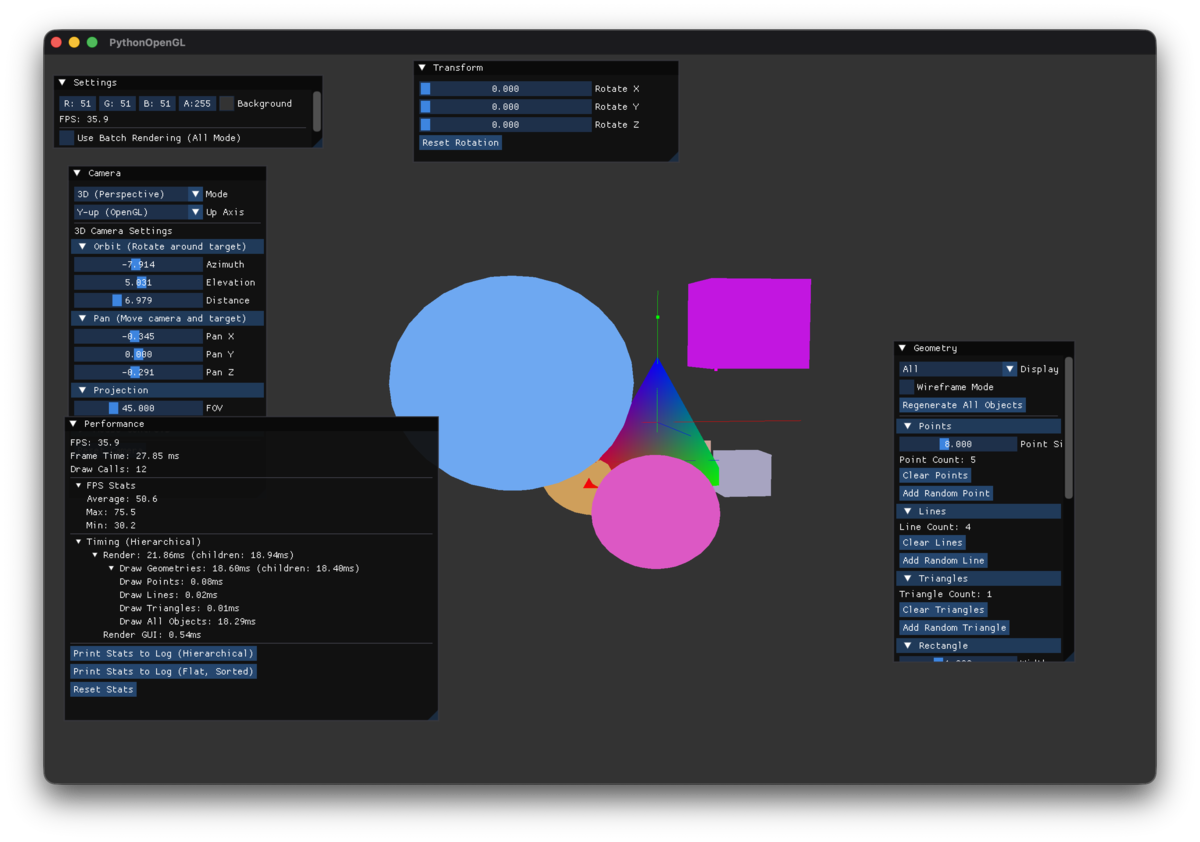
Task: Click the Rotate Z slider
Action: 505,125
